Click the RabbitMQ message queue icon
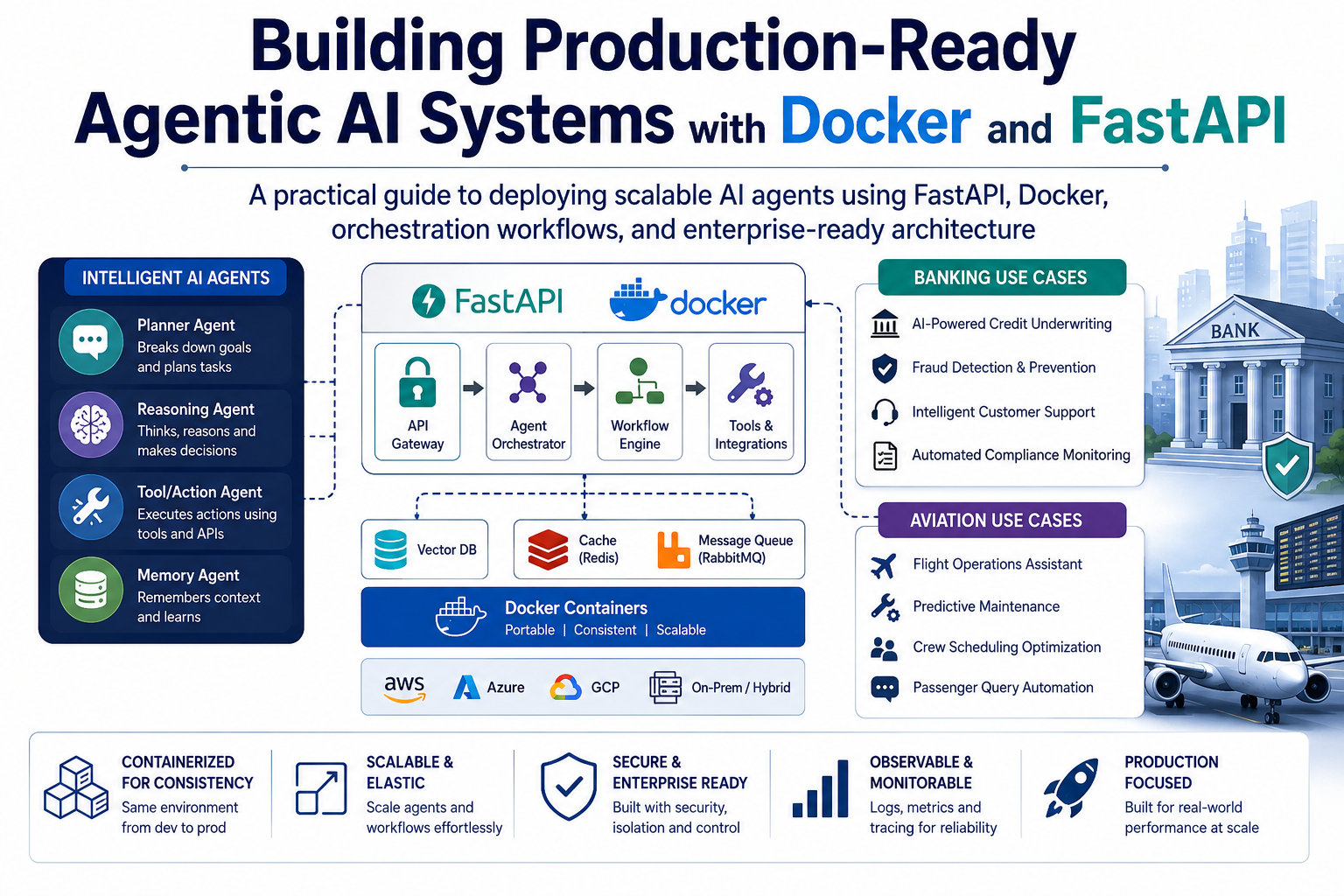The image size is (1344, 896). point(674,550)
